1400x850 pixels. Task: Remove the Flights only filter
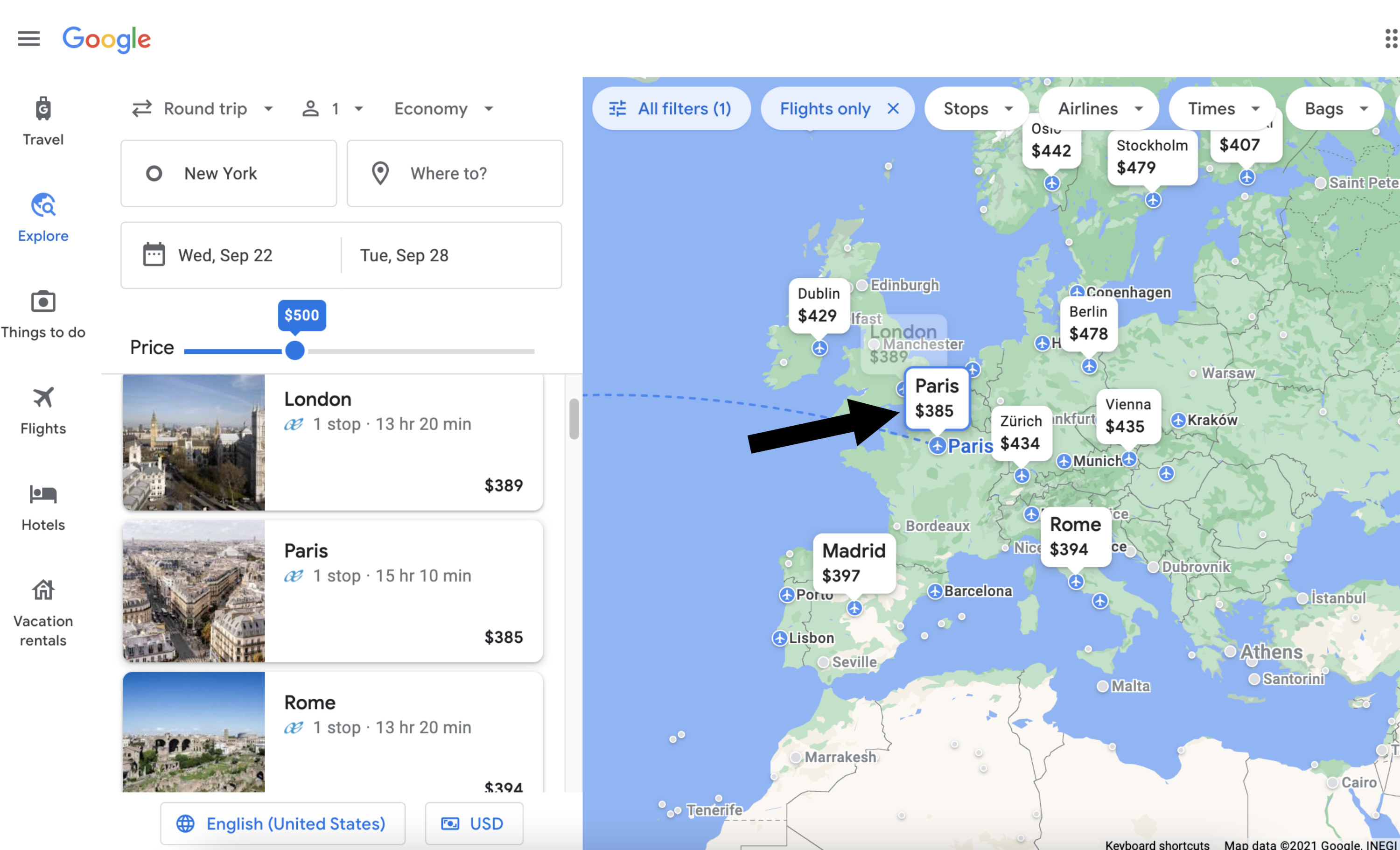894,108
